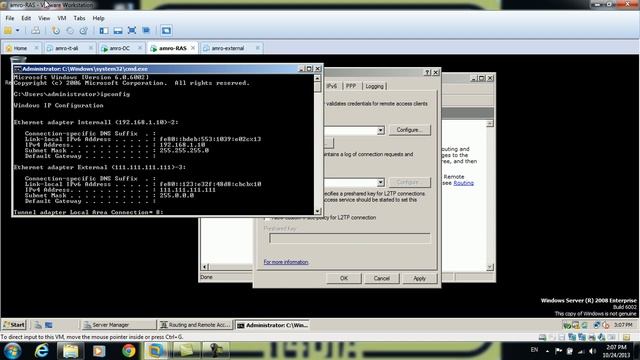Open the media player host taskbar icon

point(99,351)
